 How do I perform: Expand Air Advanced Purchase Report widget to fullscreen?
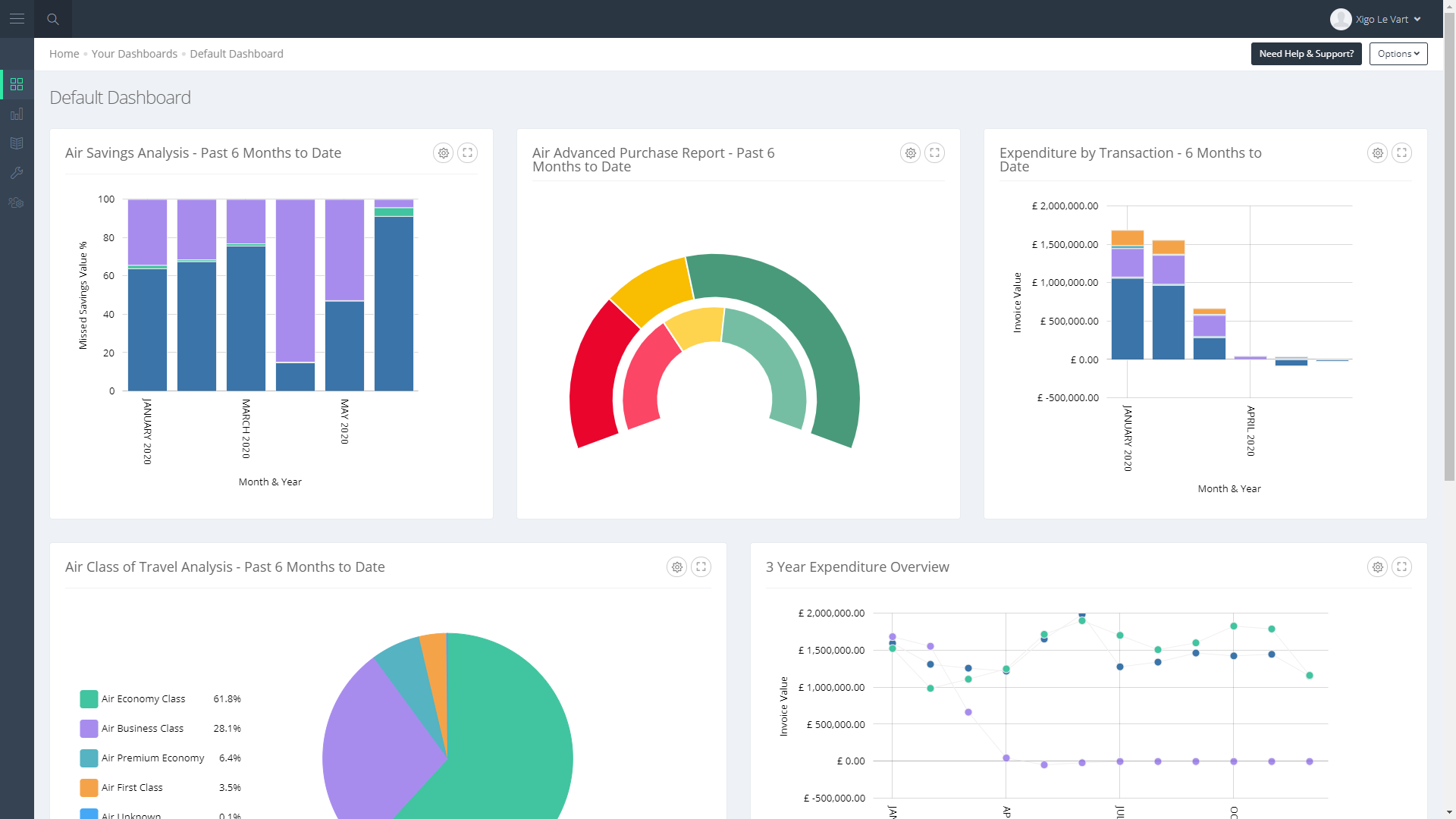pyautogui.click(x=935, y=153)
